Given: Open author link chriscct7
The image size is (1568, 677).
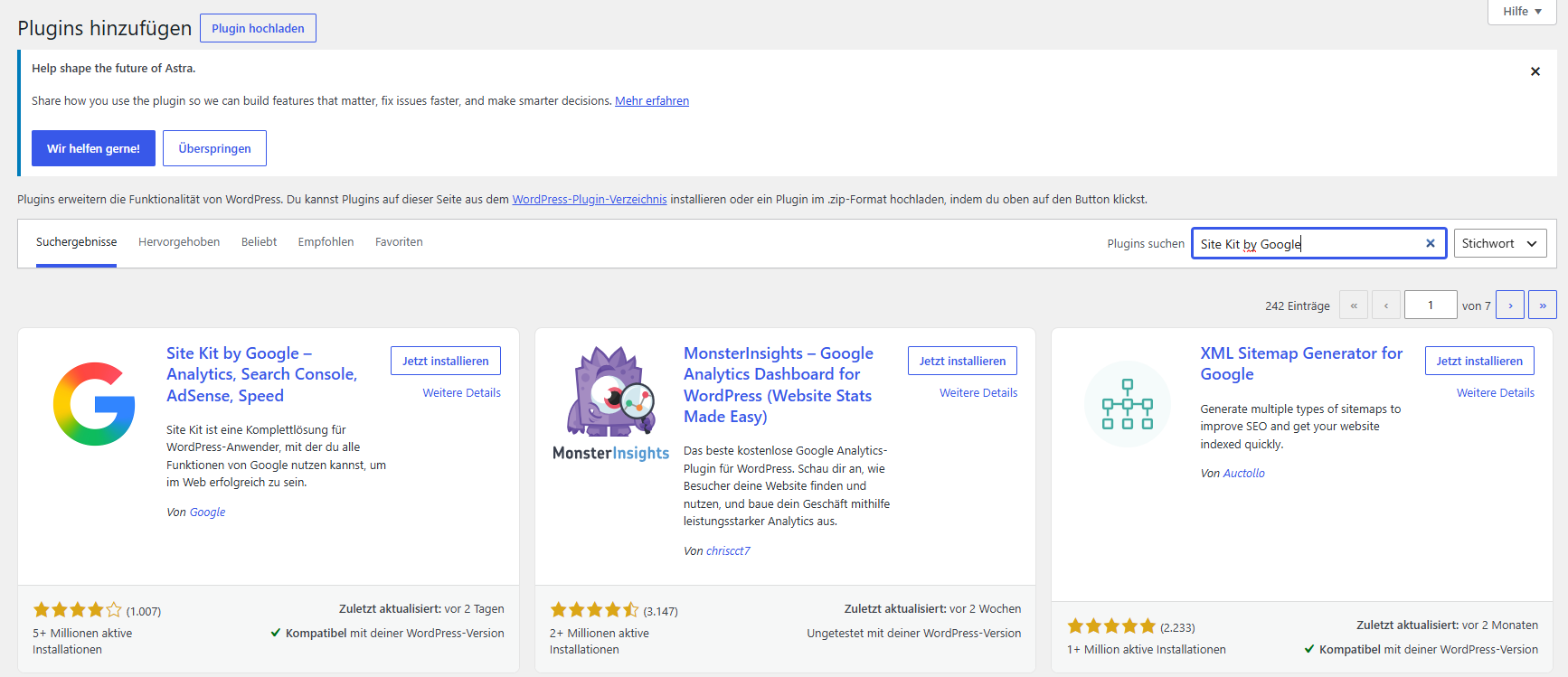Looking at the screenshot, I should pos(728,551).
